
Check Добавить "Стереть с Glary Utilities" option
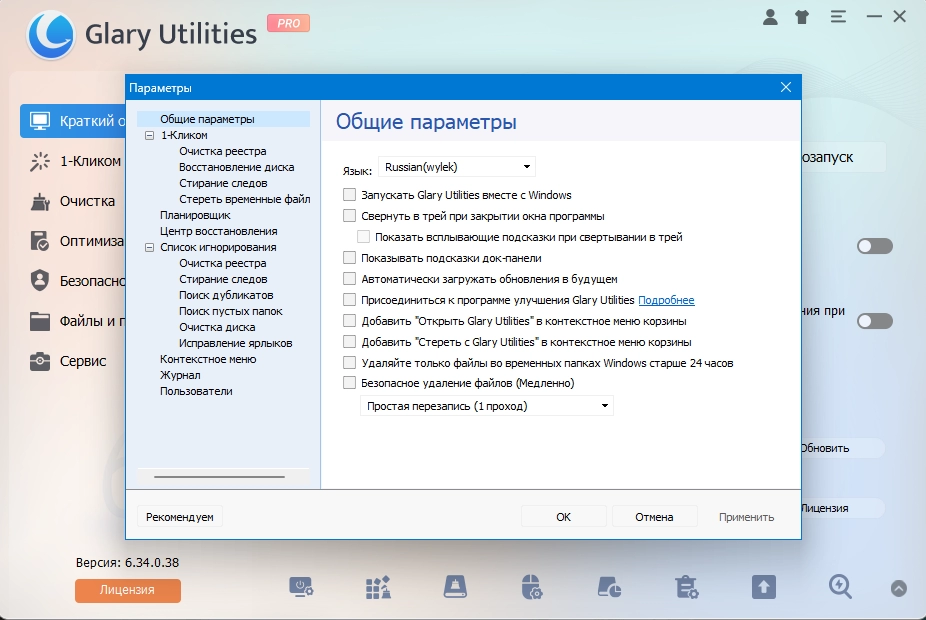pyautogui.click(x=350, y=342)
